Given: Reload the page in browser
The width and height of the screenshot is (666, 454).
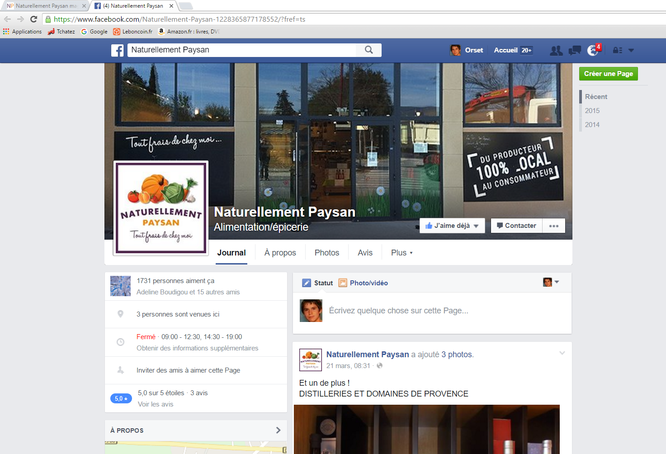Looking at the screenshot, I should (34, 19).
